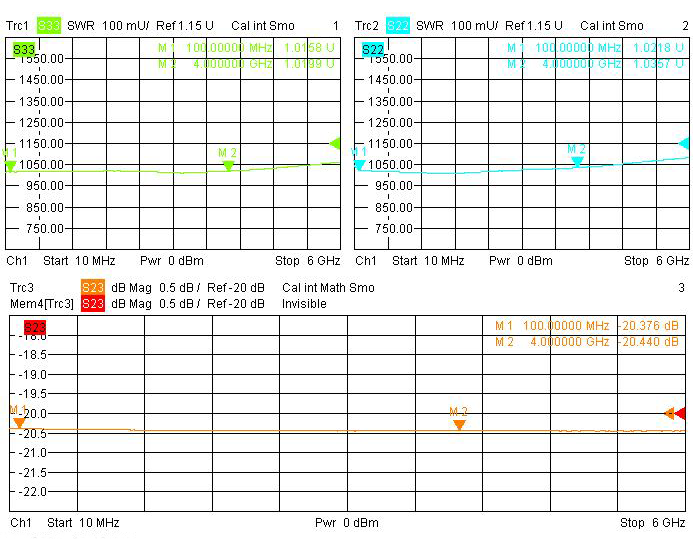Click the green reference level triangle of S33 diagram
The height and width of the screenshot is (539, 693).
coord(335,143)
